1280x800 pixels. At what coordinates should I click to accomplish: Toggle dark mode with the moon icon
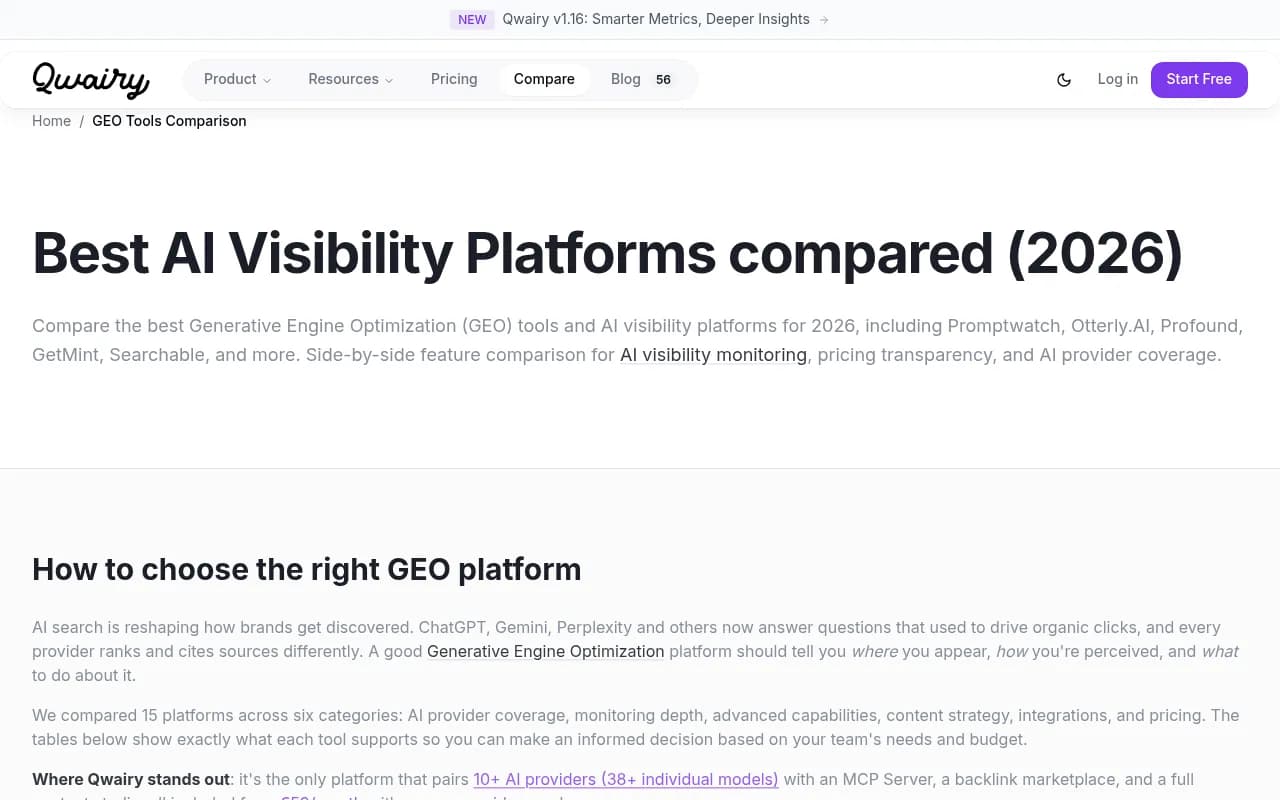(x=1064, y=79)
